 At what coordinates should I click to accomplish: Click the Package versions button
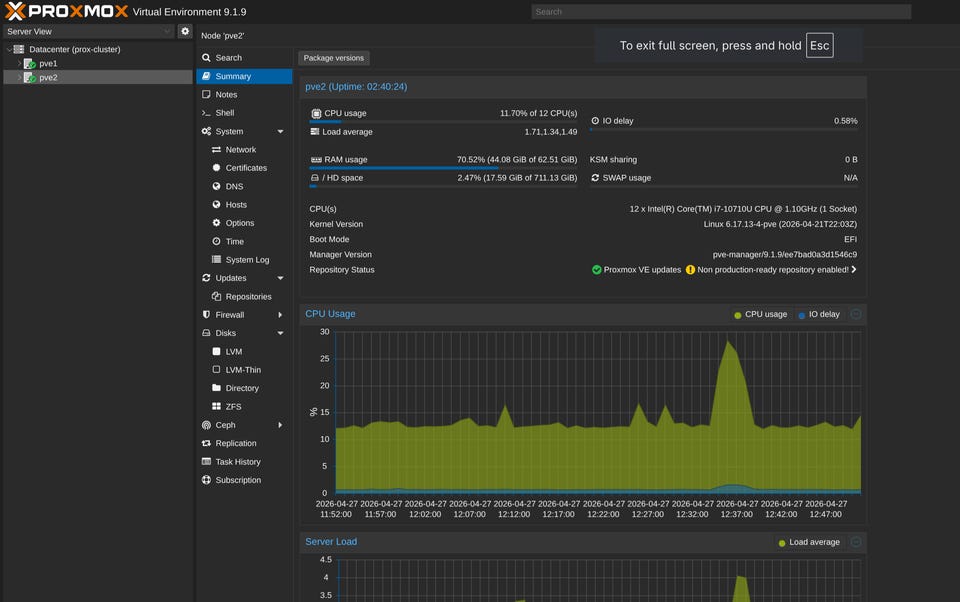(334, 58)
